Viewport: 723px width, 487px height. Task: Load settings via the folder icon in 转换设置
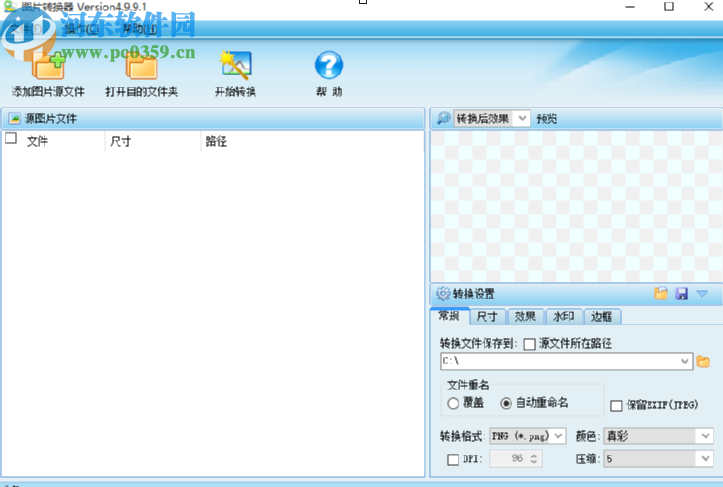pos(661,293)
